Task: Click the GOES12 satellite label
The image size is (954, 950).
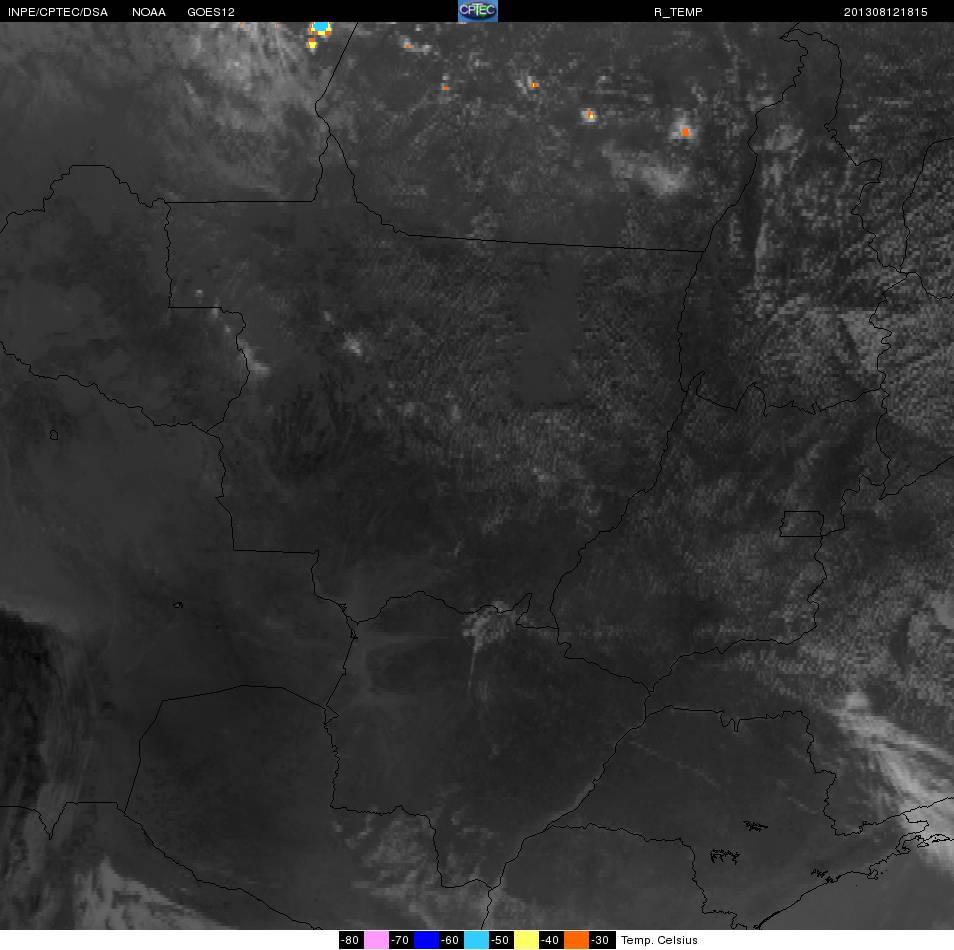Action: tap(211, 12)
